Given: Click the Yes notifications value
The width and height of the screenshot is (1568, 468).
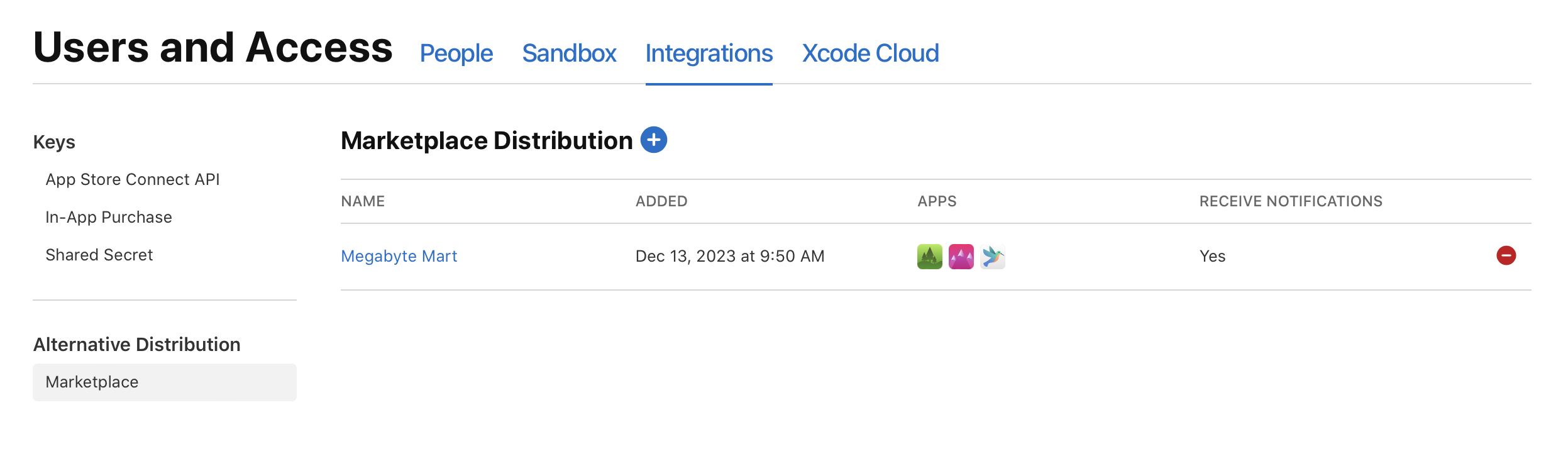Looking at the screenshot, I should 1212,256.
